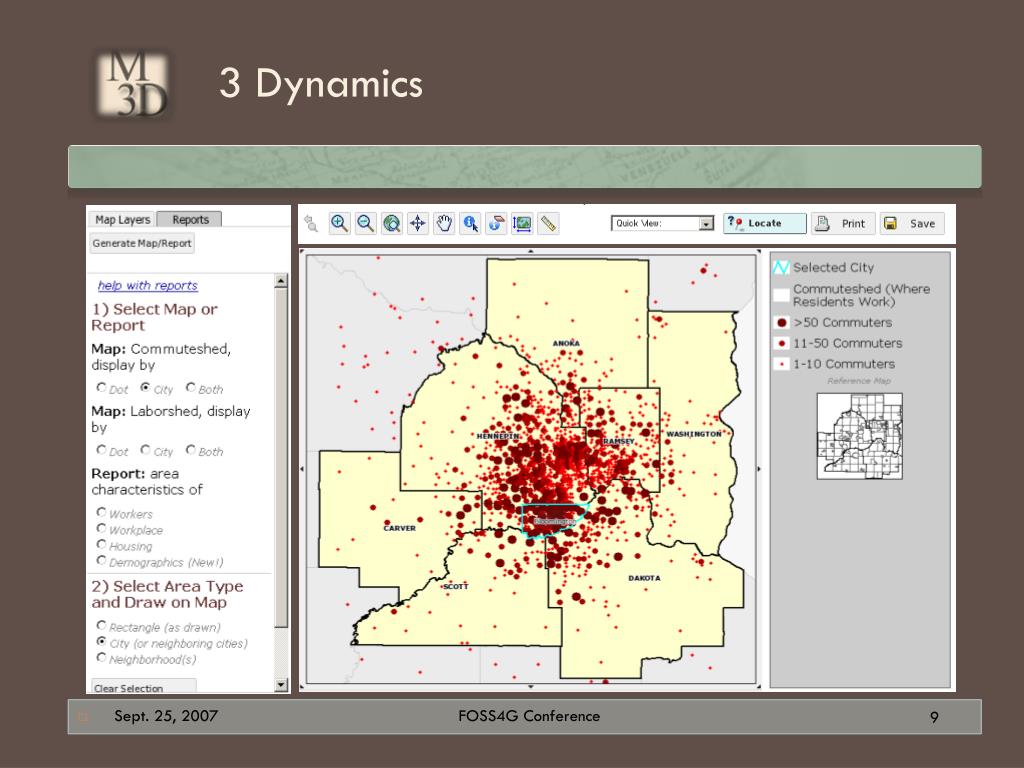Click the Reference Map thumbnail
Viewport: 1024px width, 768px height.
tap(859, 436)
